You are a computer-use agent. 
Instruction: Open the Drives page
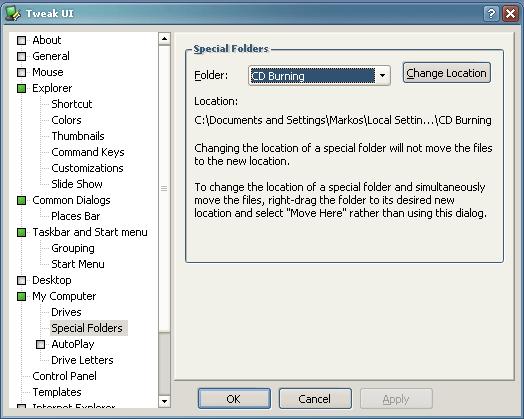pos(66,312)
